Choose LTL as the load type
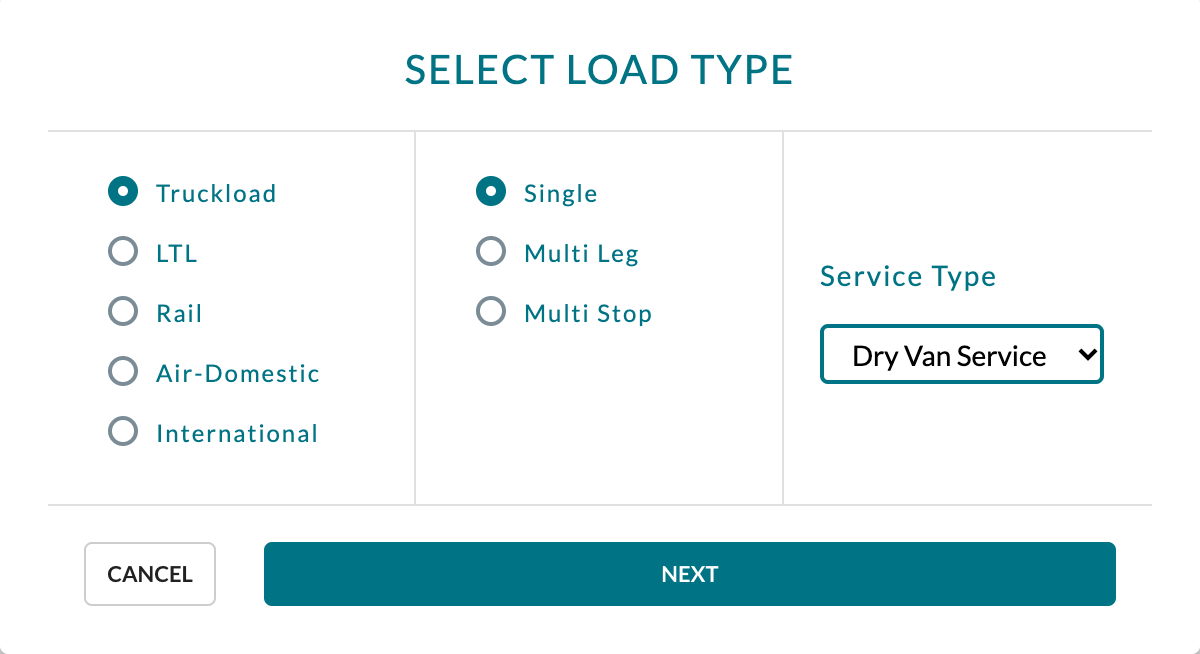The width and height of the screenshot is (1200, 654). click(122, 251)
